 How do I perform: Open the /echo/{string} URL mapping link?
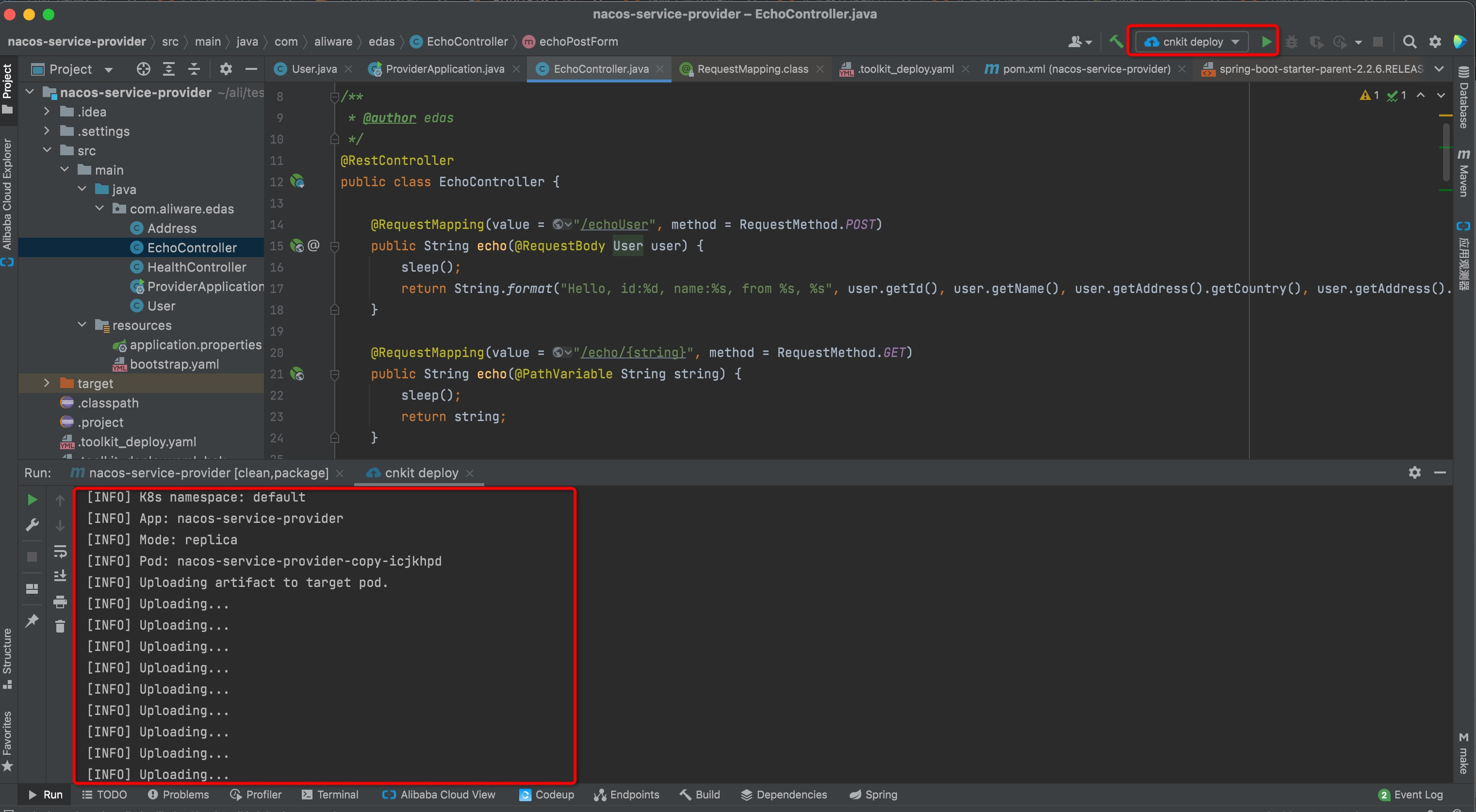point(633,353)
